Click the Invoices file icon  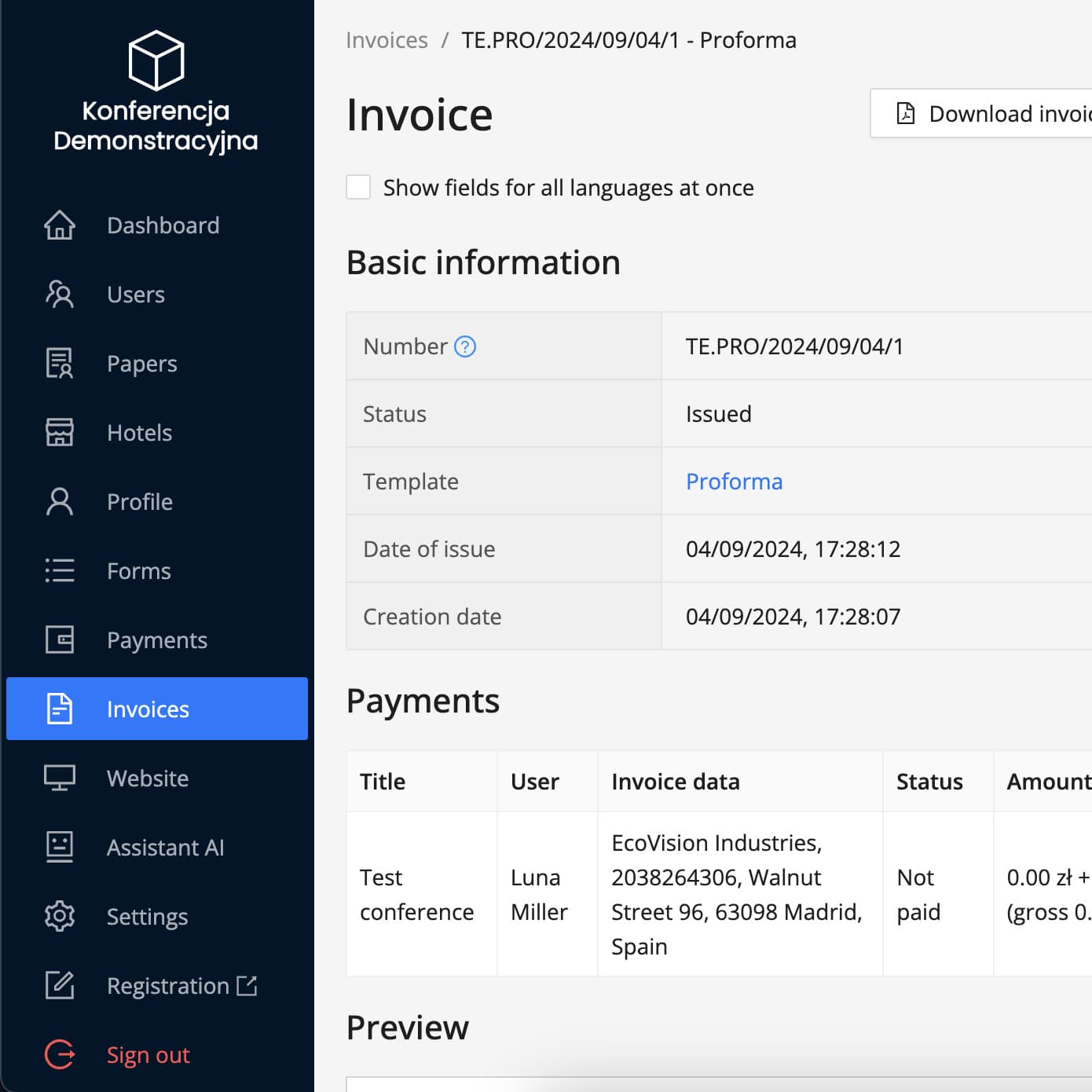60,709
